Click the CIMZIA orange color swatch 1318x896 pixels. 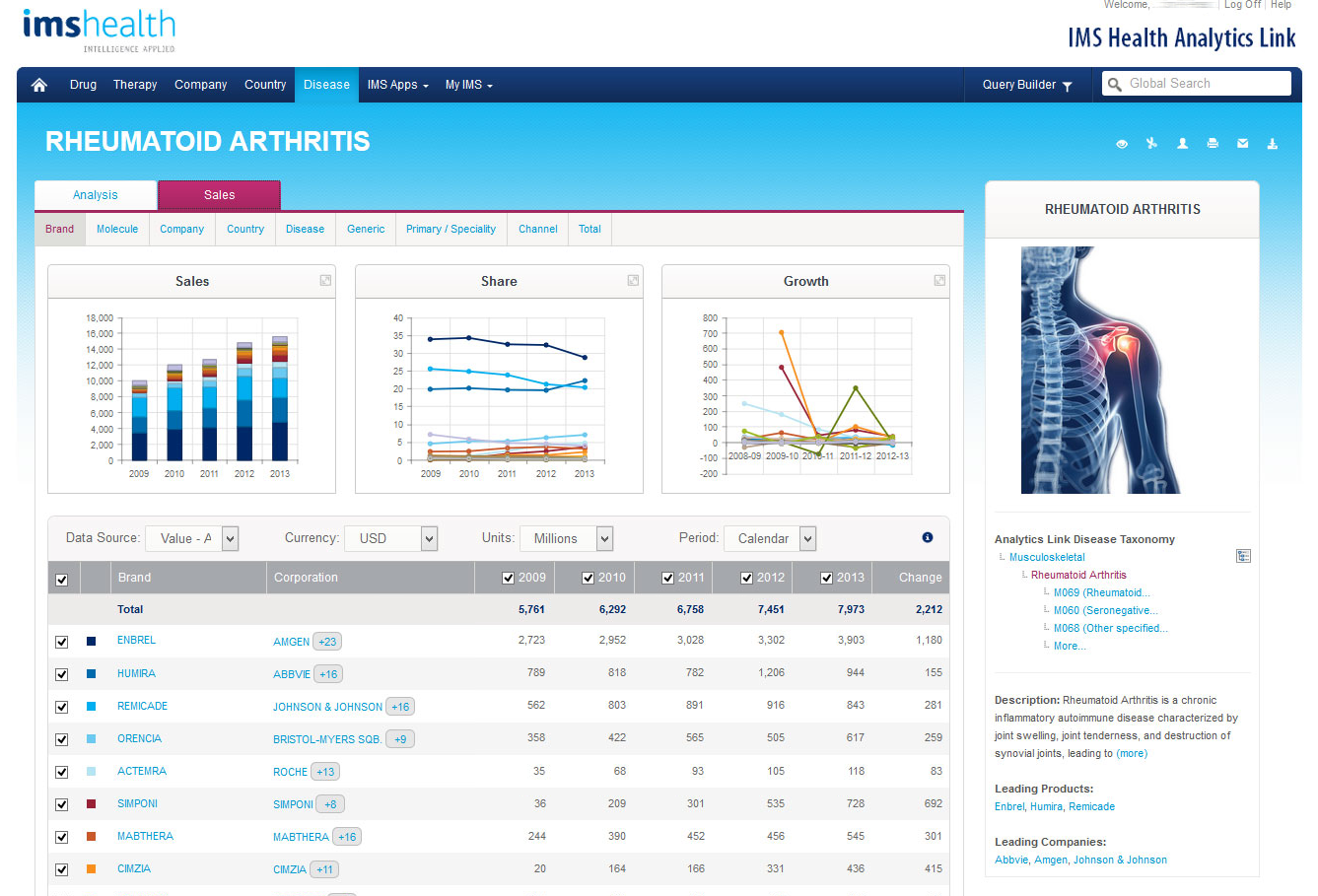point(92,869)
